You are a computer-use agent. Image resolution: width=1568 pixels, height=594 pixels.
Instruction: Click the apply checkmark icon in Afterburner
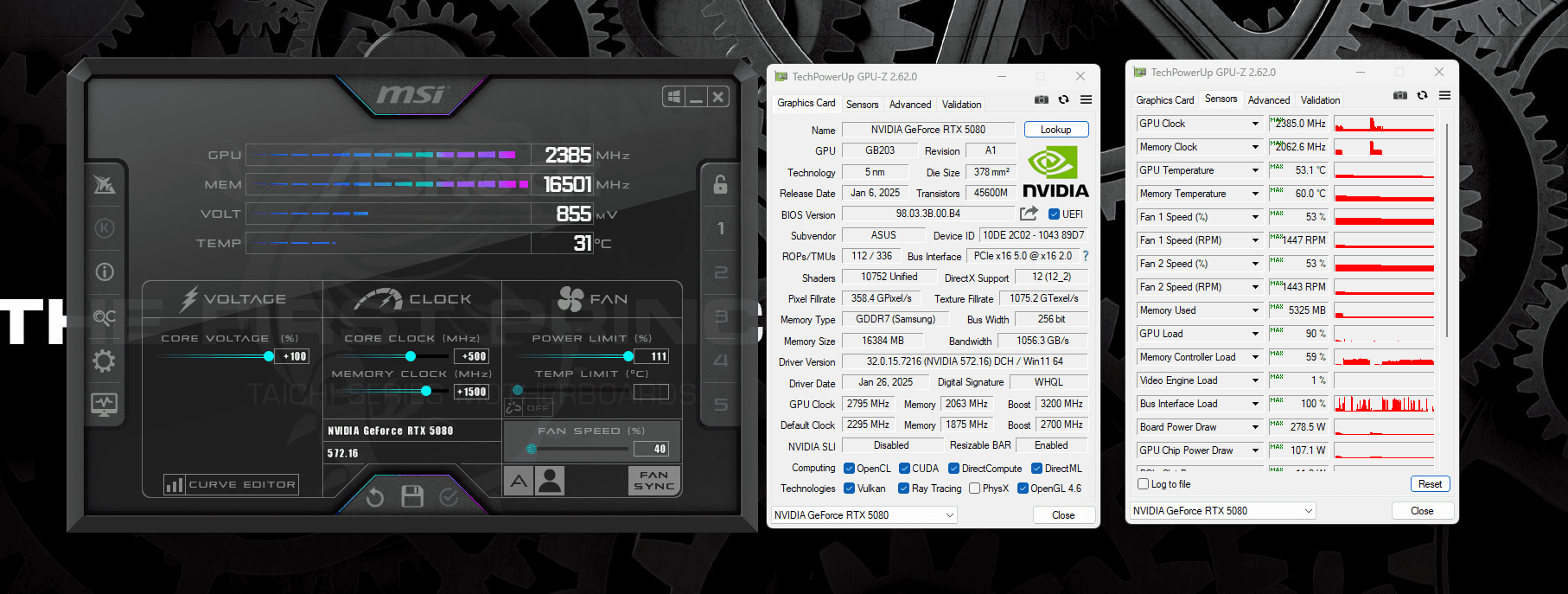[x=449, y=496]
